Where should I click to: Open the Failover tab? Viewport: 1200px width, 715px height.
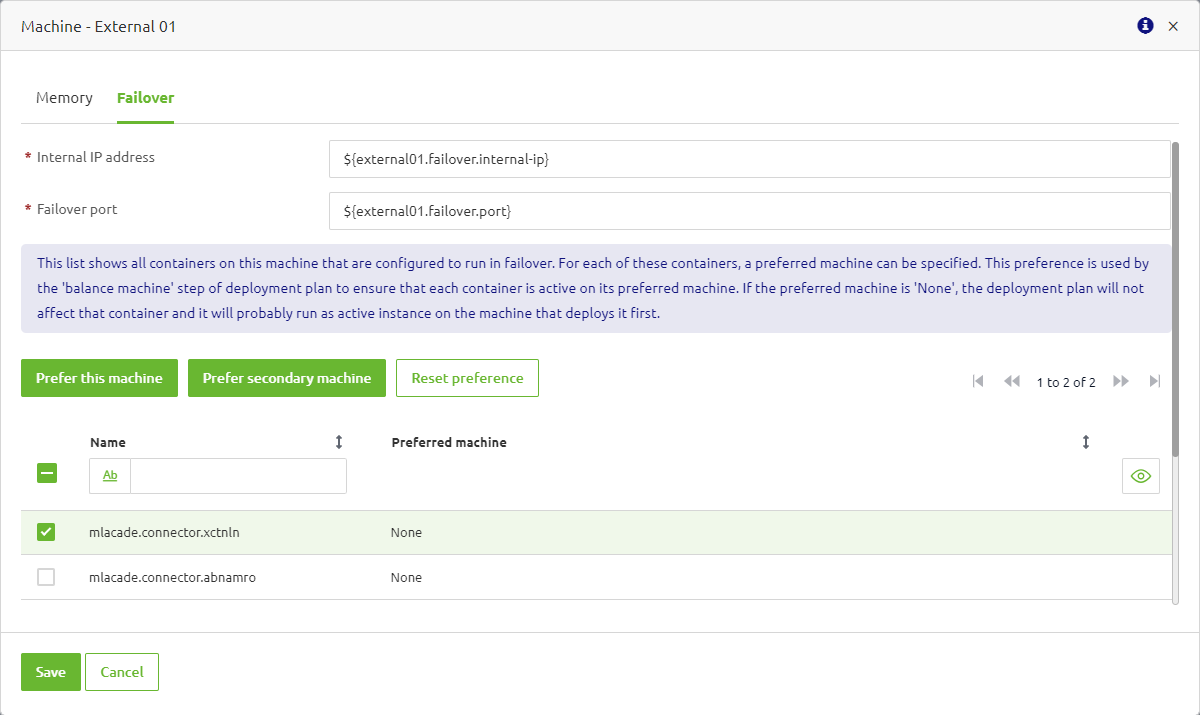[x=145, y=97]
